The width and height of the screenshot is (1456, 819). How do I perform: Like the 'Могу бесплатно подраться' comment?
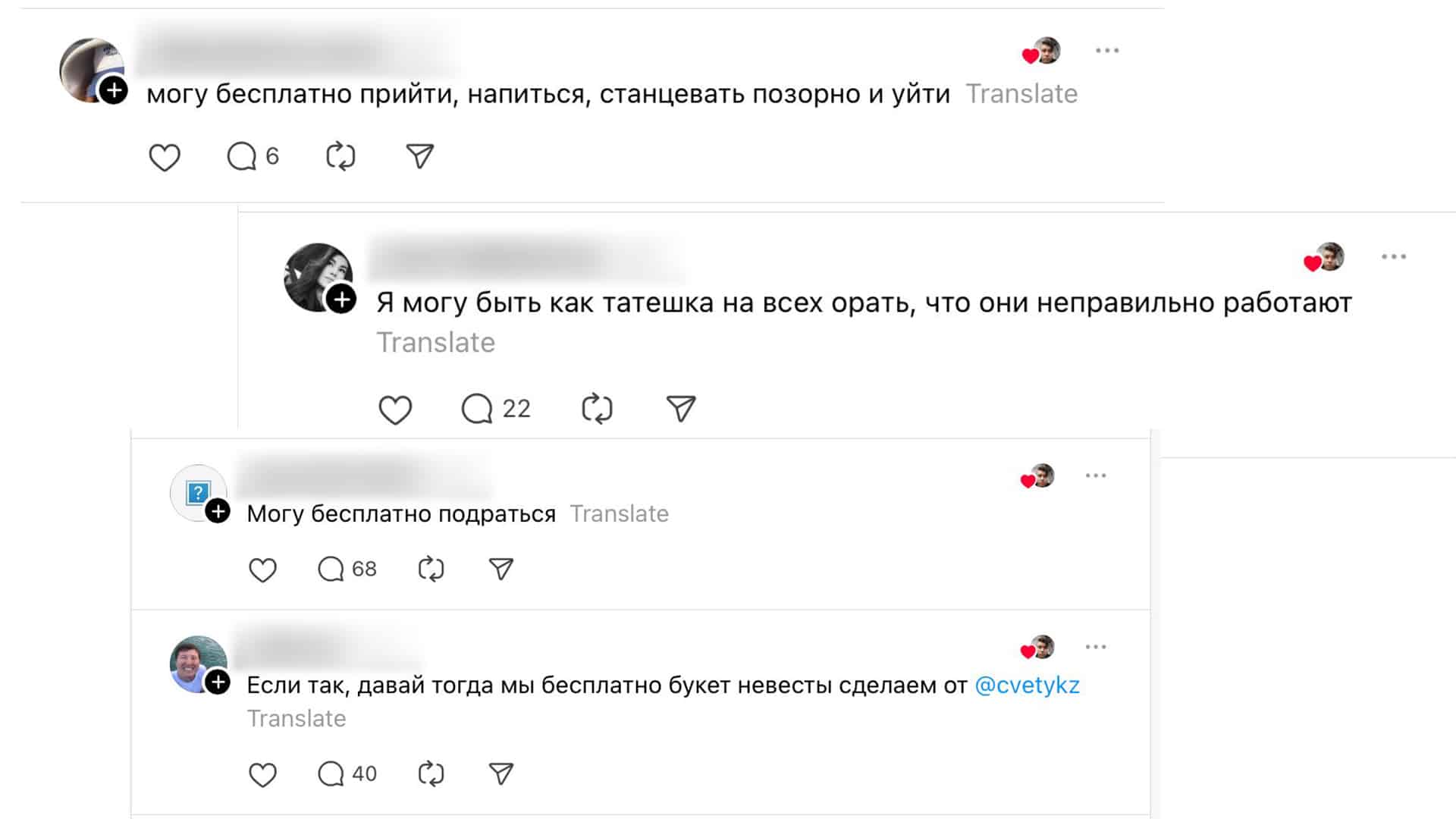[x=262, y=570]
